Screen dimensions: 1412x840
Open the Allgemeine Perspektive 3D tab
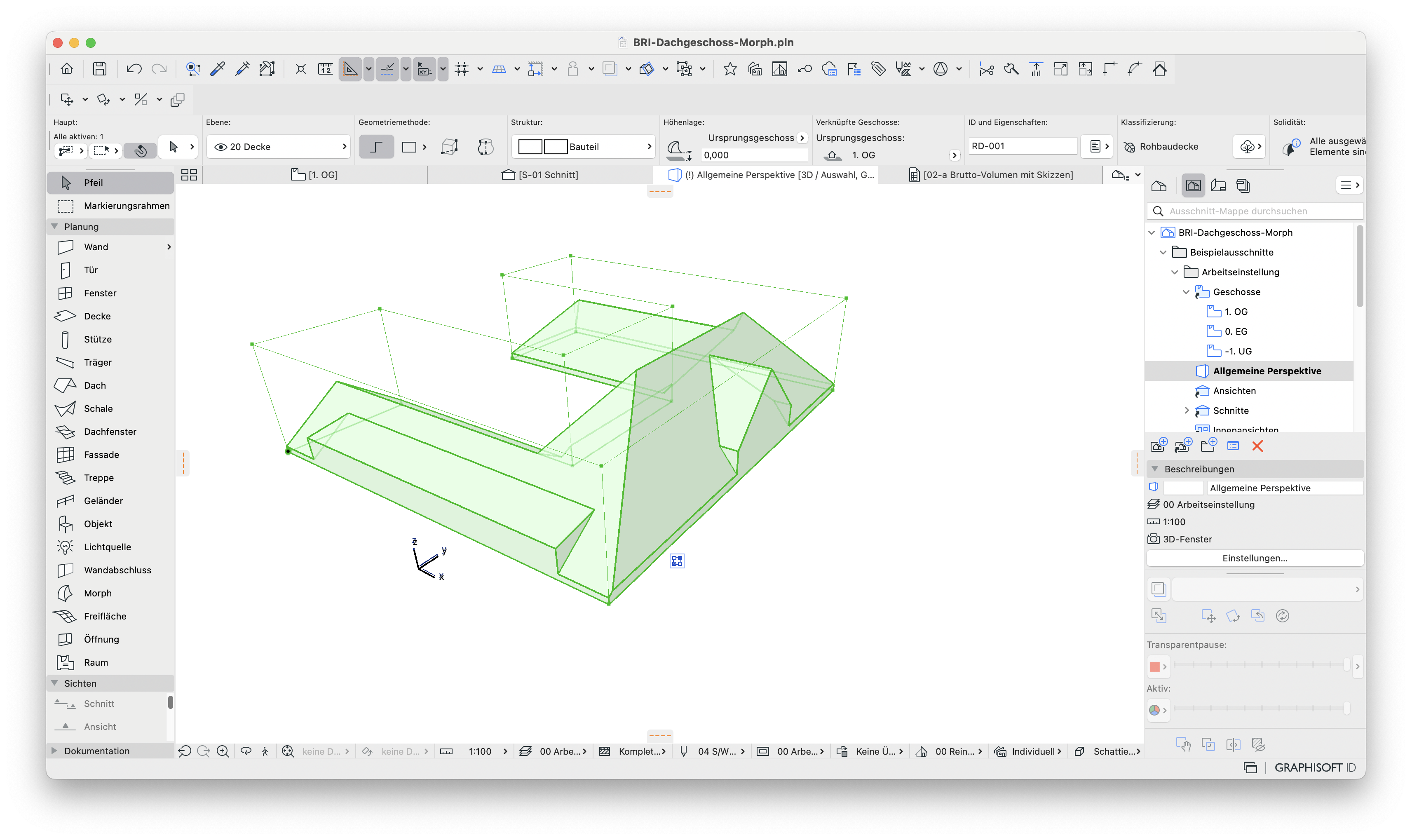tap(766, 174)
